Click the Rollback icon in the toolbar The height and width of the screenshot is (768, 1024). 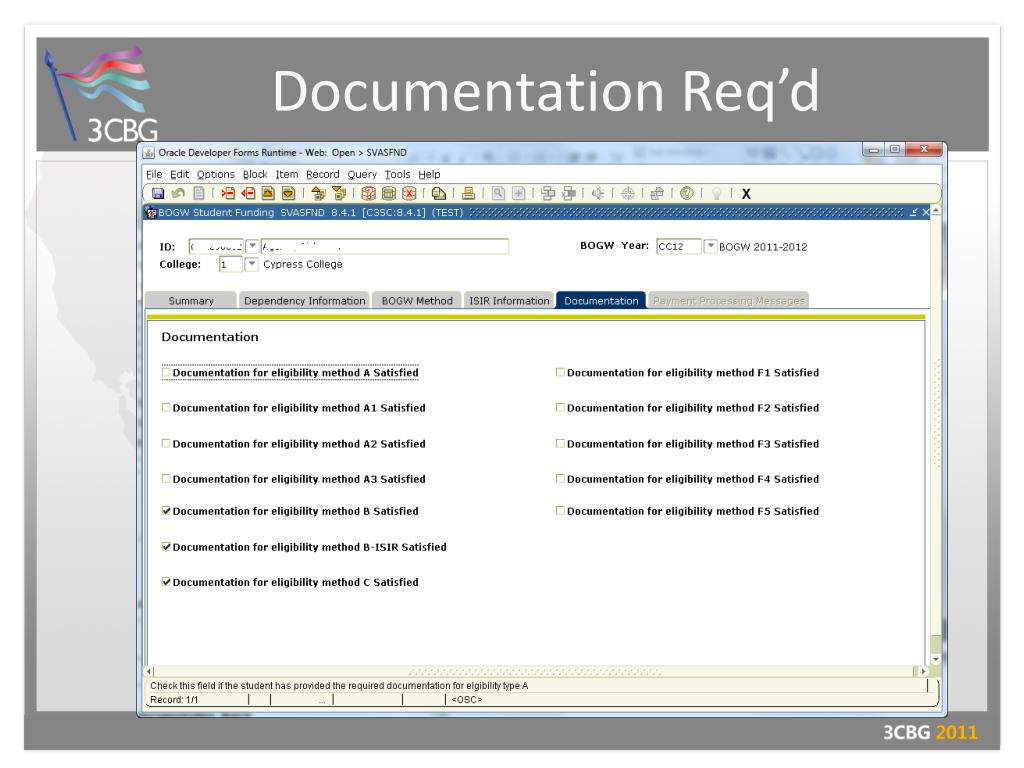(x=176, y=193)
